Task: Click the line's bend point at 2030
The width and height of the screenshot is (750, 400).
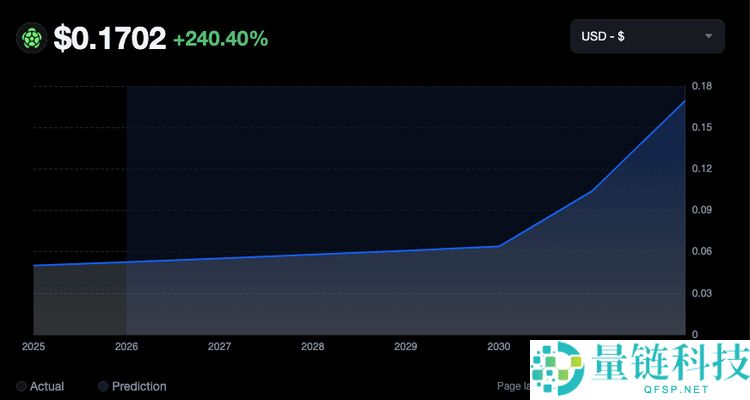Action: click(x=498, y=246)
